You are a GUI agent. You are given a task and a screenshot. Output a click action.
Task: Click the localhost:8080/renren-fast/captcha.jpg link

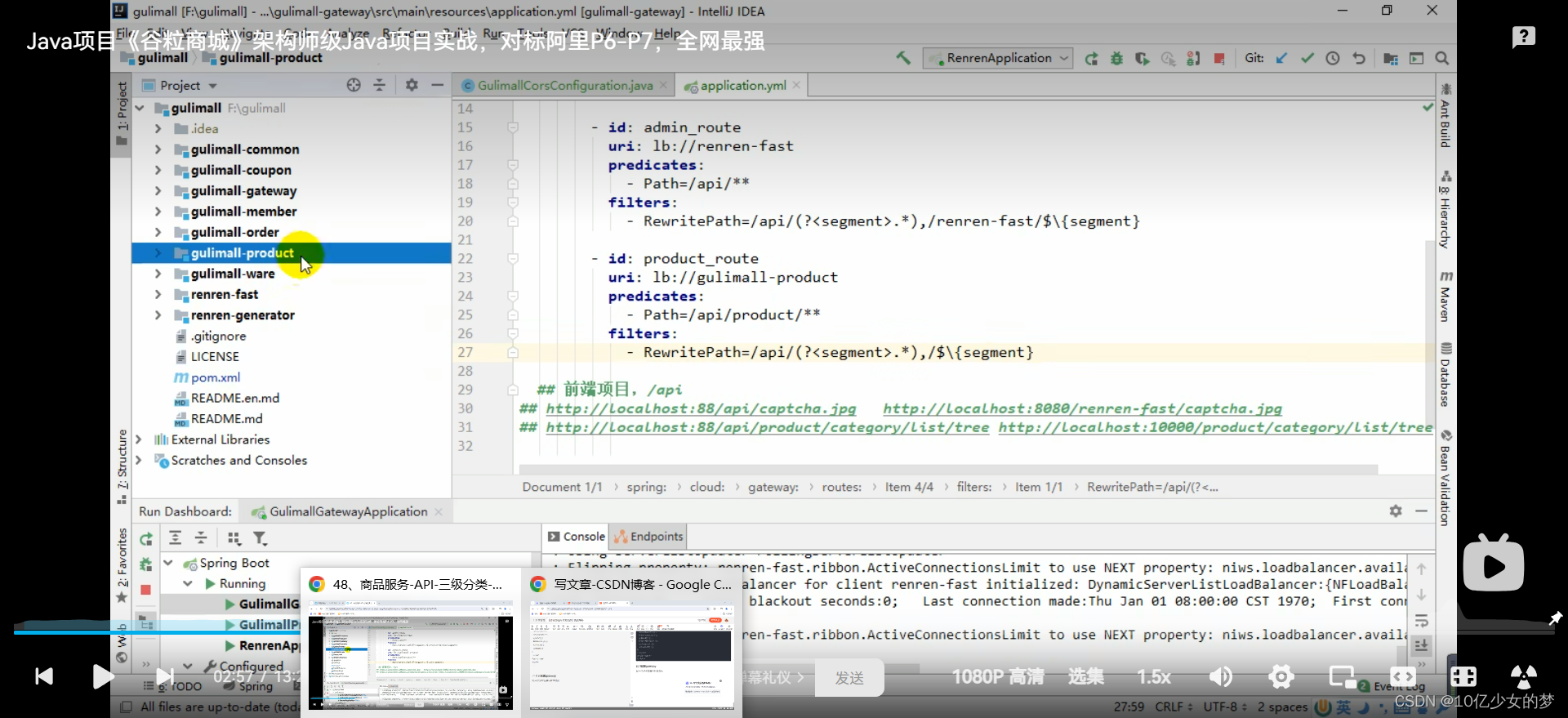(x=1082, y=408)
